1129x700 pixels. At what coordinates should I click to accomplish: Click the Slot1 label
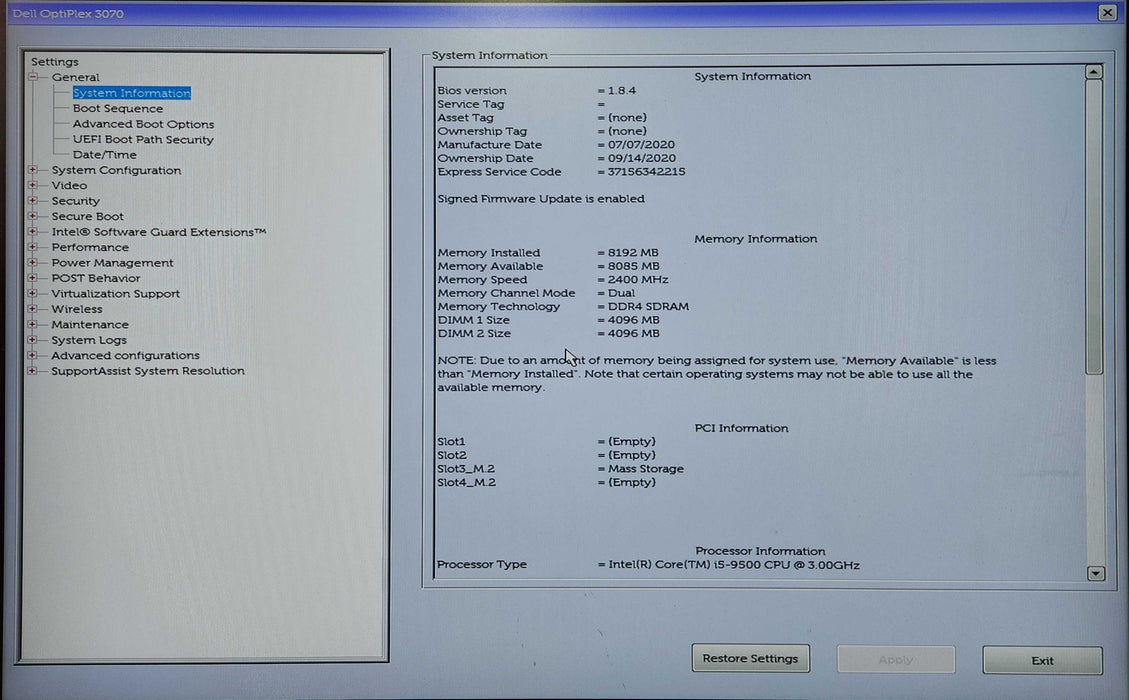click(451, 441)
